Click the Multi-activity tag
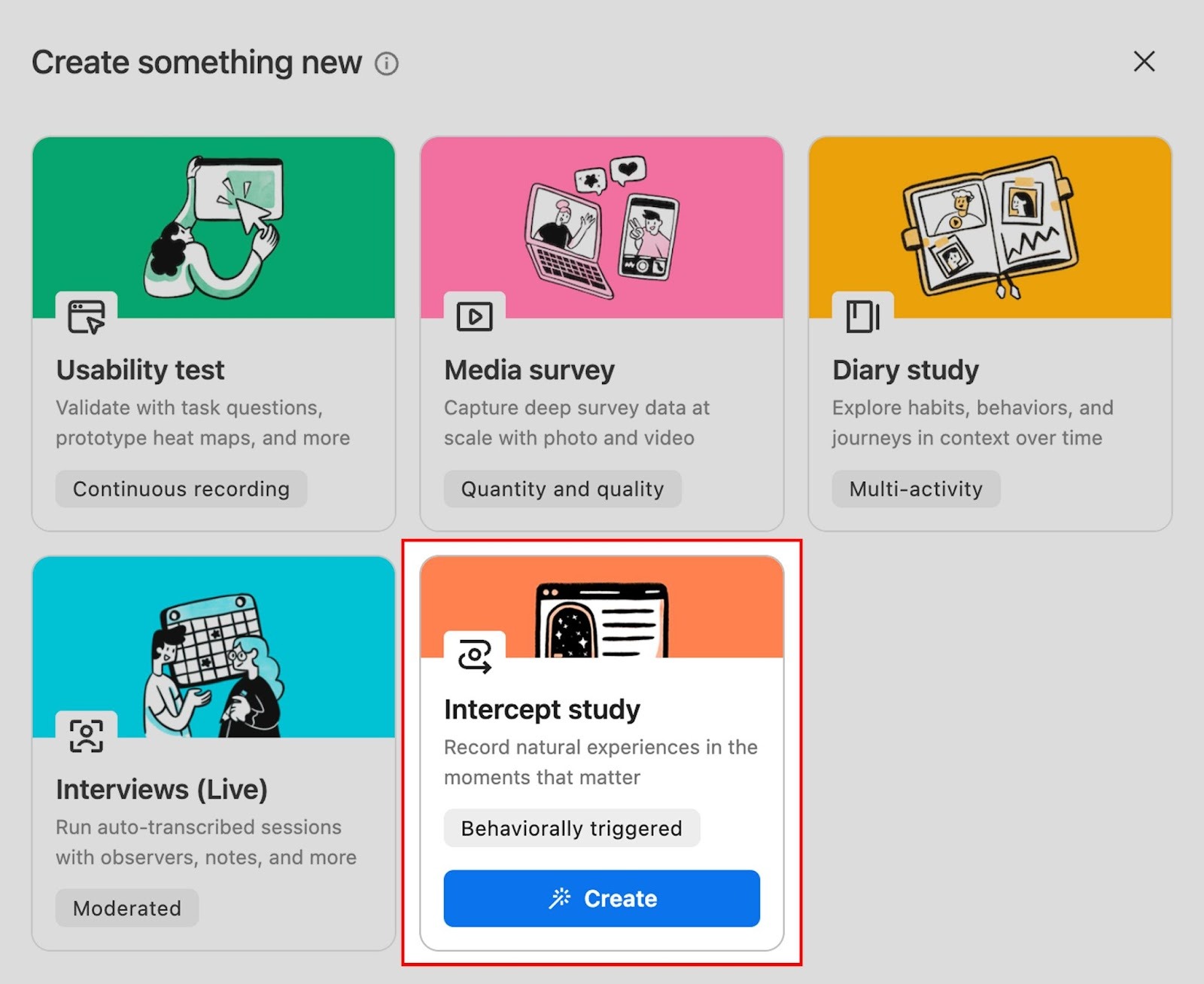 [x=916, y=489]
